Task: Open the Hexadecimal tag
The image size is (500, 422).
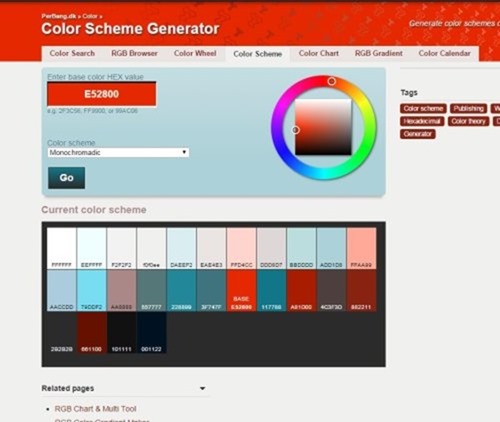Action: click(422, 121)
